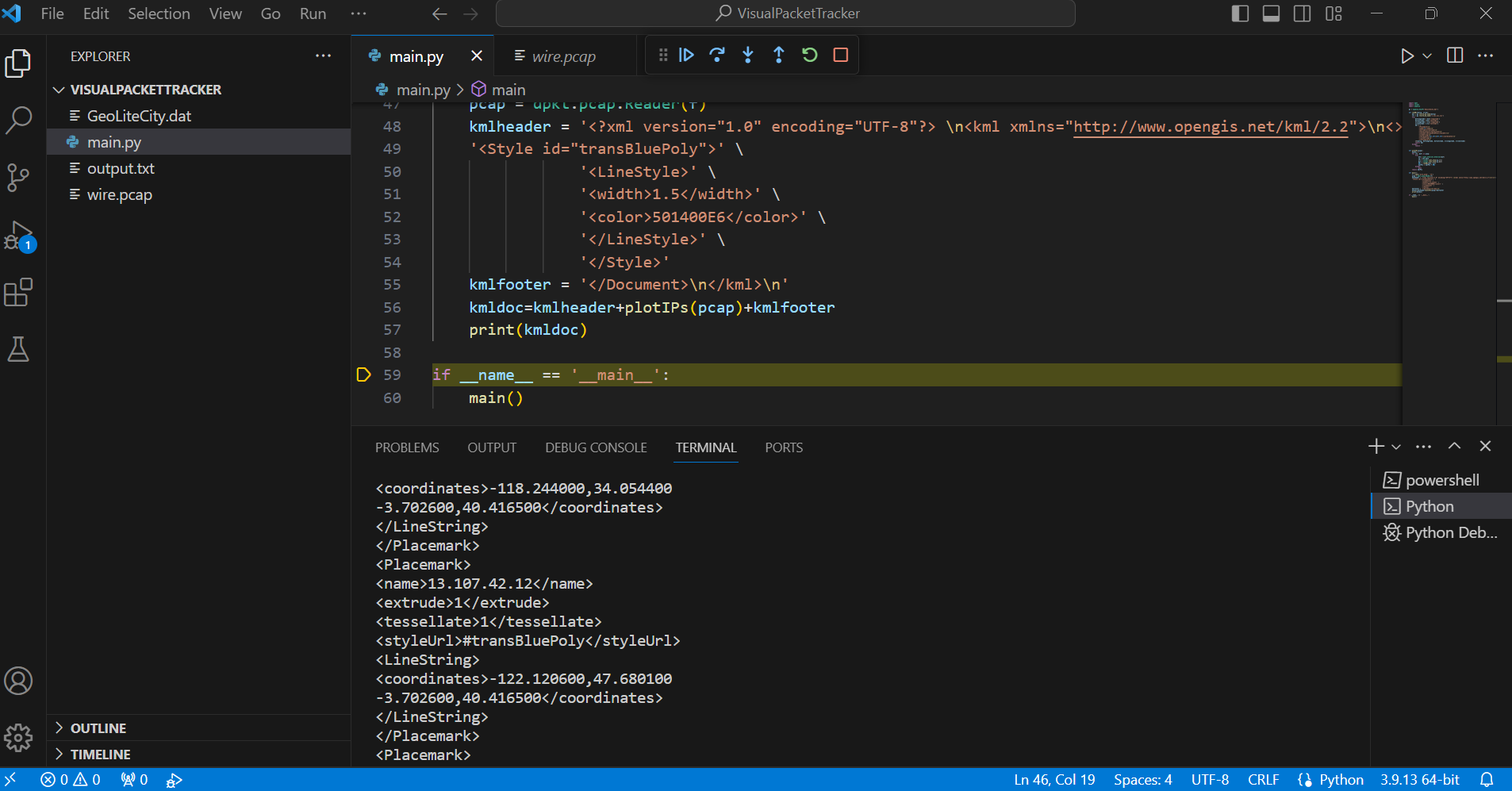Image resolution: width=1512 pixels, height=791 pixels.
Task: Toggle Primary Side Bar visibility
Action: click(1240, 13)
